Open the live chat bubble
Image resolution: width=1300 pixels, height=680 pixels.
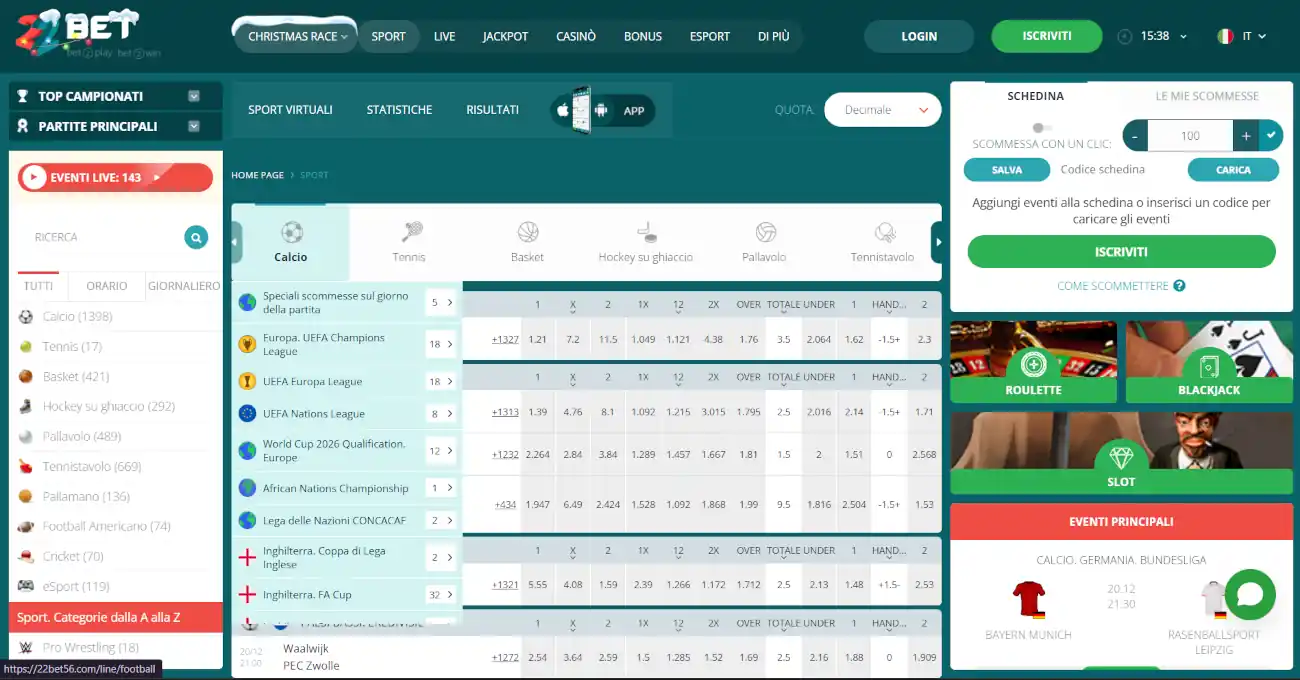tap(1250, 595)
